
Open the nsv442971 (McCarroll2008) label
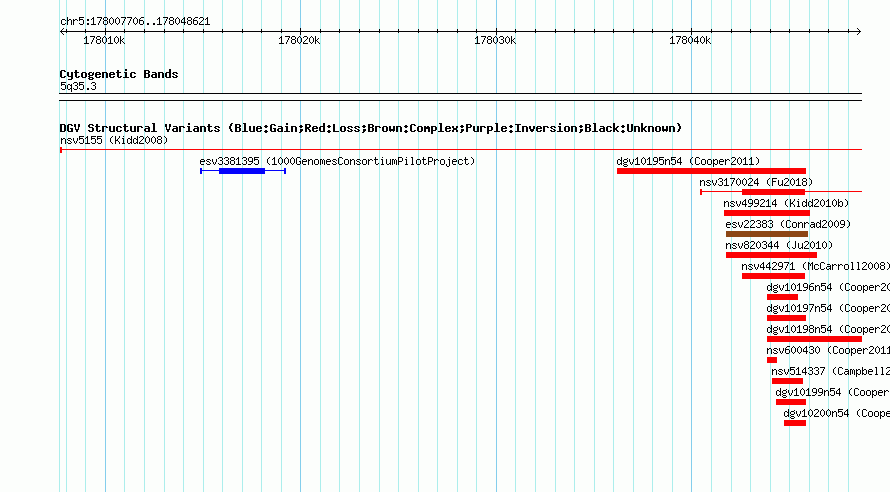815,266
